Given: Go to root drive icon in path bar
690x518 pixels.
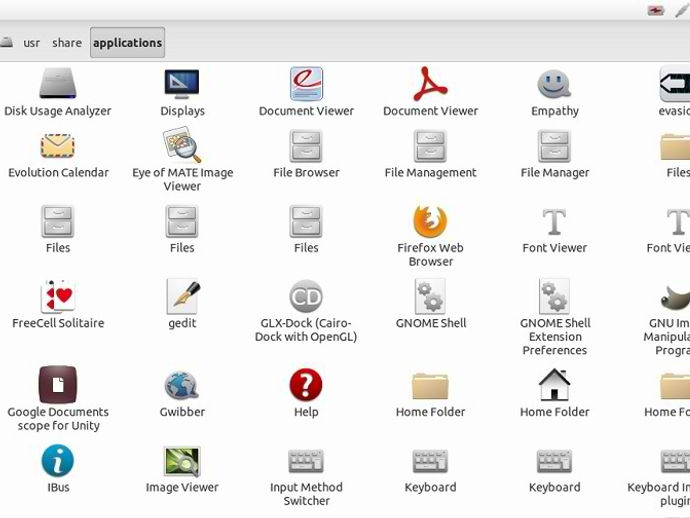Looking at the screenshot, I should coord(6,42).
